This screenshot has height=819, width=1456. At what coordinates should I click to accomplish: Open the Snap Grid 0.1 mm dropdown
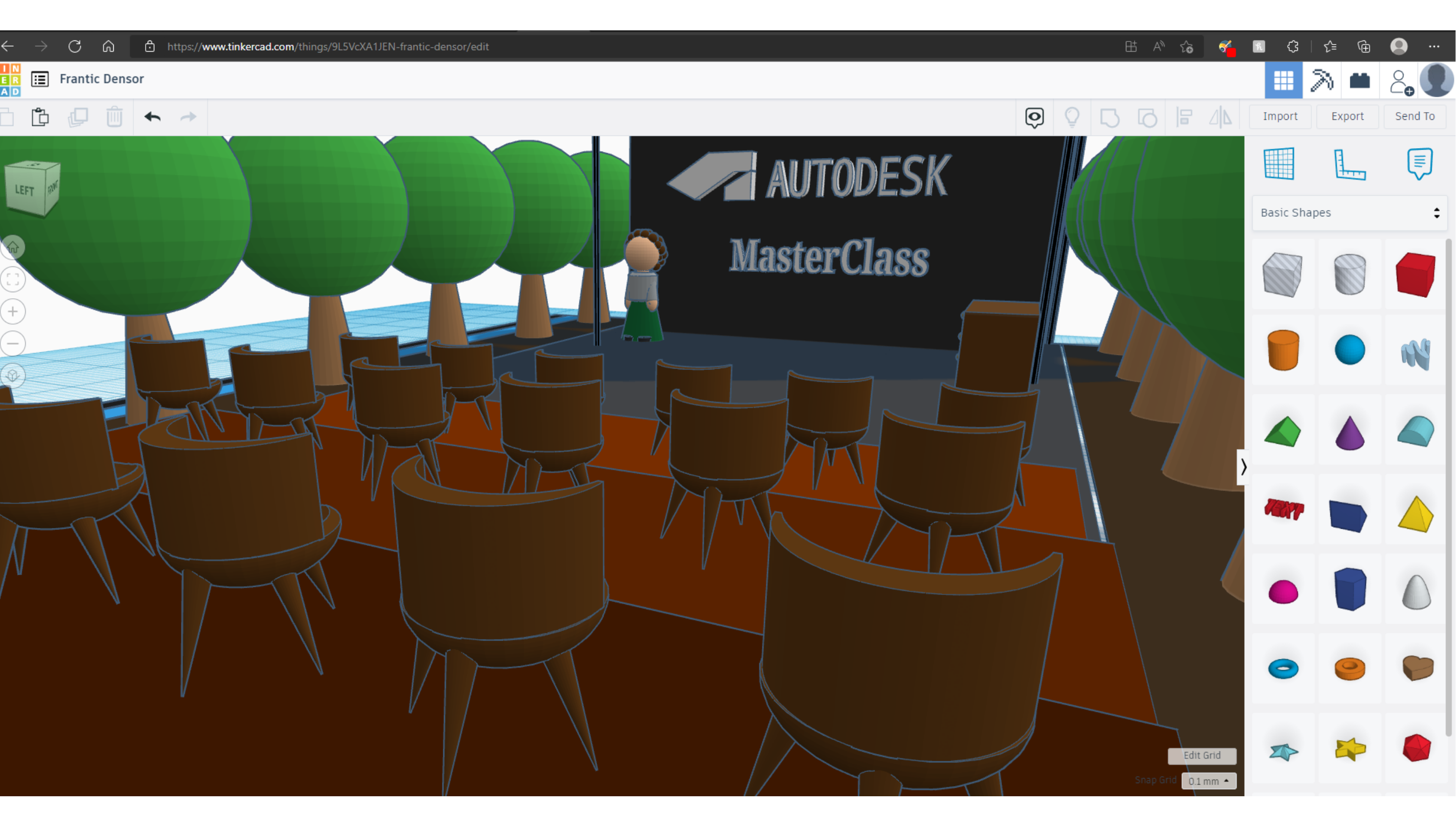[x=1208, y=781]
